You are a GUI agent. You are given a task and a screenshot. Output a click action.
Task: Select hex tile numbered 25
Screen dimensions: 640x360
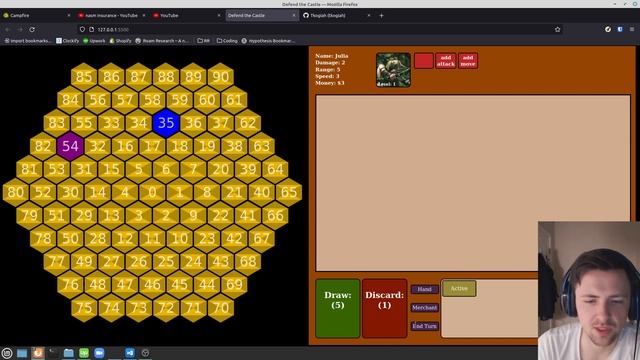(x=166, y=262)
